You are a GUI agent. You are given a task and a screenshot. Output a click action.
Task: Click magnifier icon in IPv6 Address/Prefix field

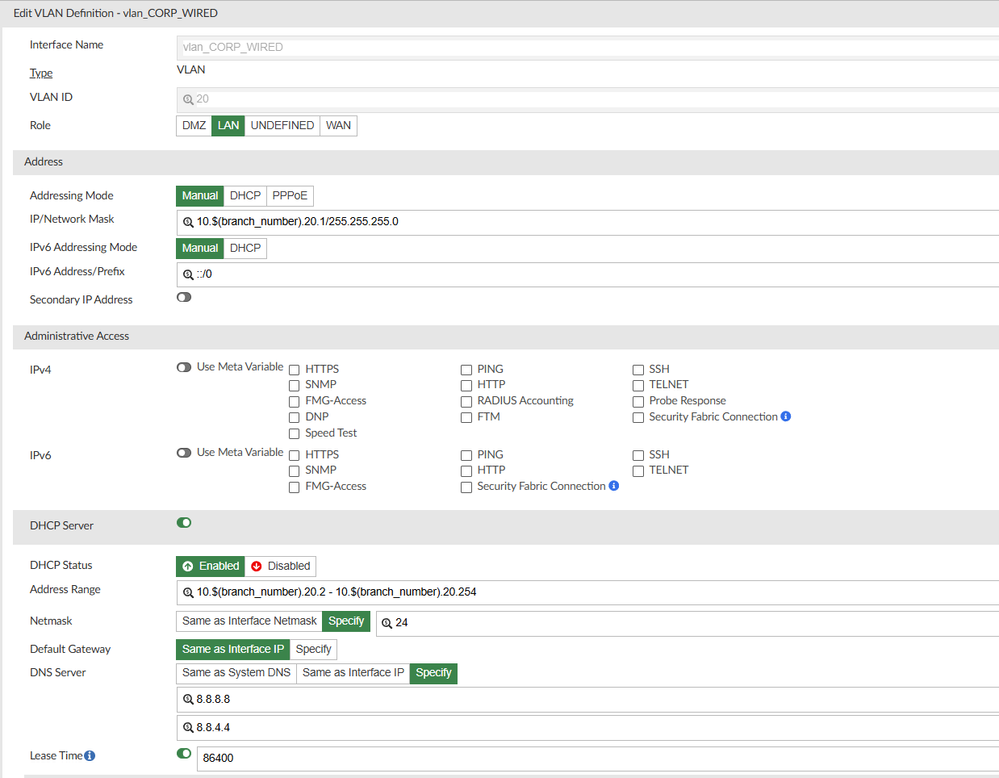(188, 274)
